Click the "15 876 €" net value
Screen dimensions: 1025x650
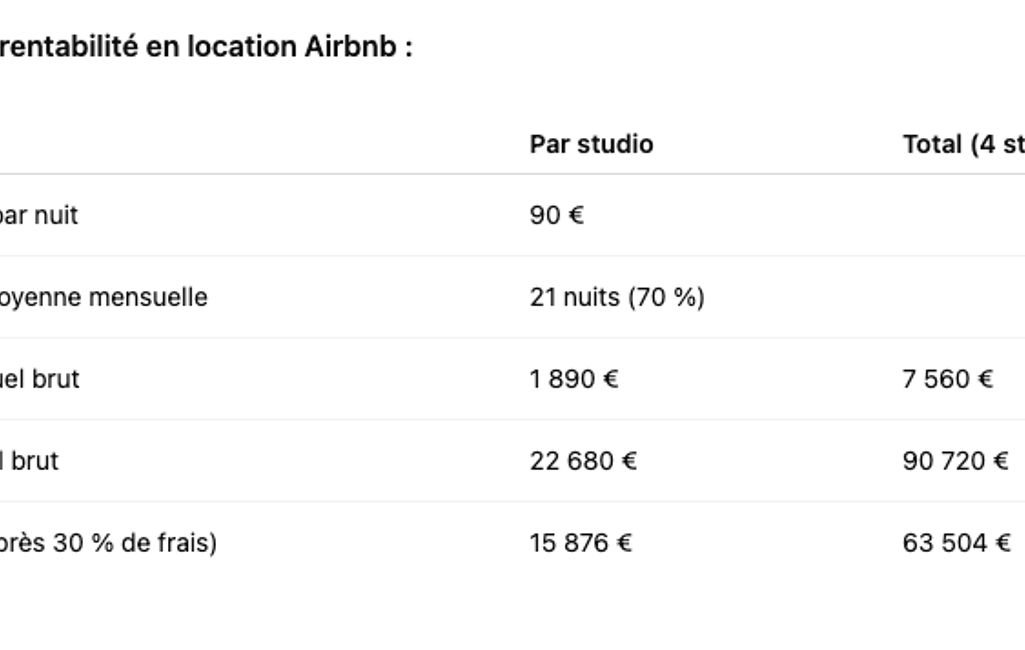[x=581, y=543]
